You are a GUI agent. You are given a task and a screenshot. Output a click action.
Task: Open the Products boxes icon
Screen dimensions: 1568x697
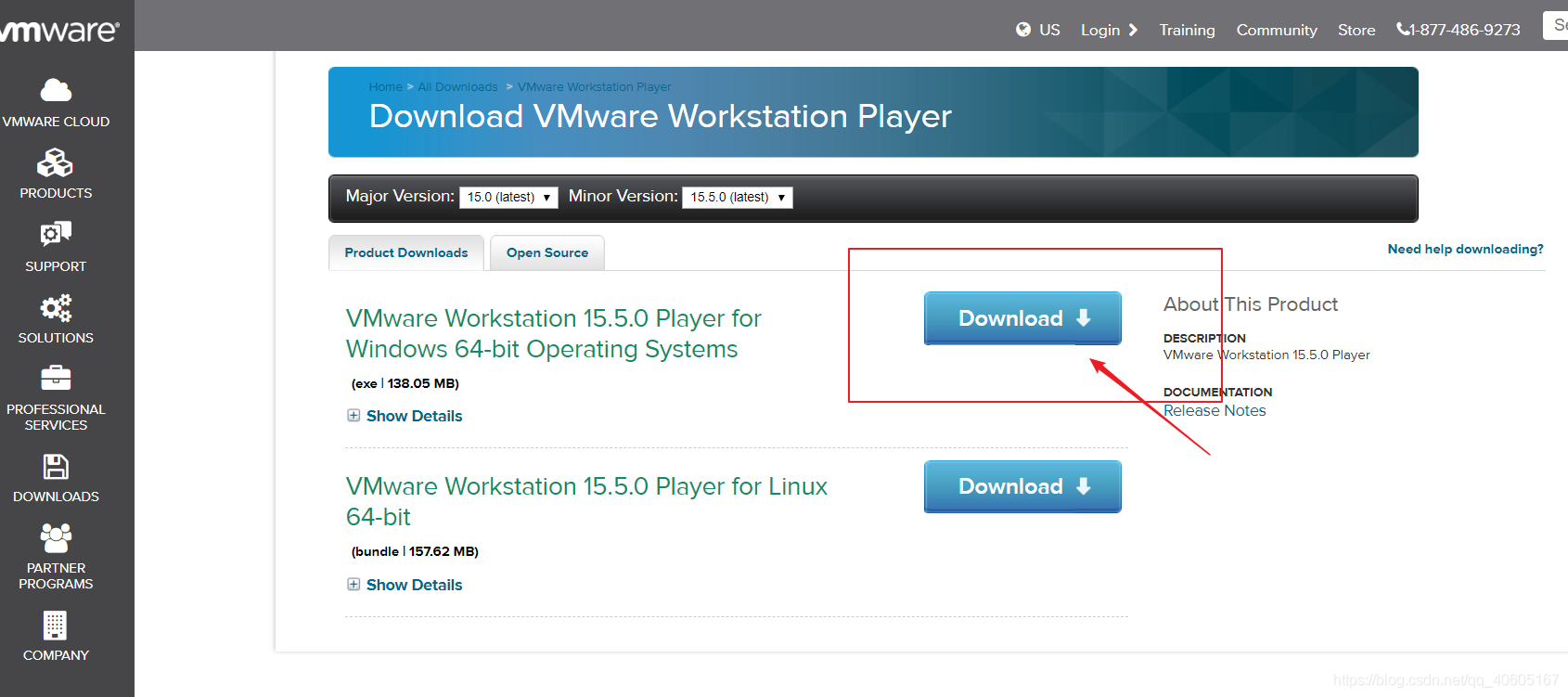coord(55,163)
